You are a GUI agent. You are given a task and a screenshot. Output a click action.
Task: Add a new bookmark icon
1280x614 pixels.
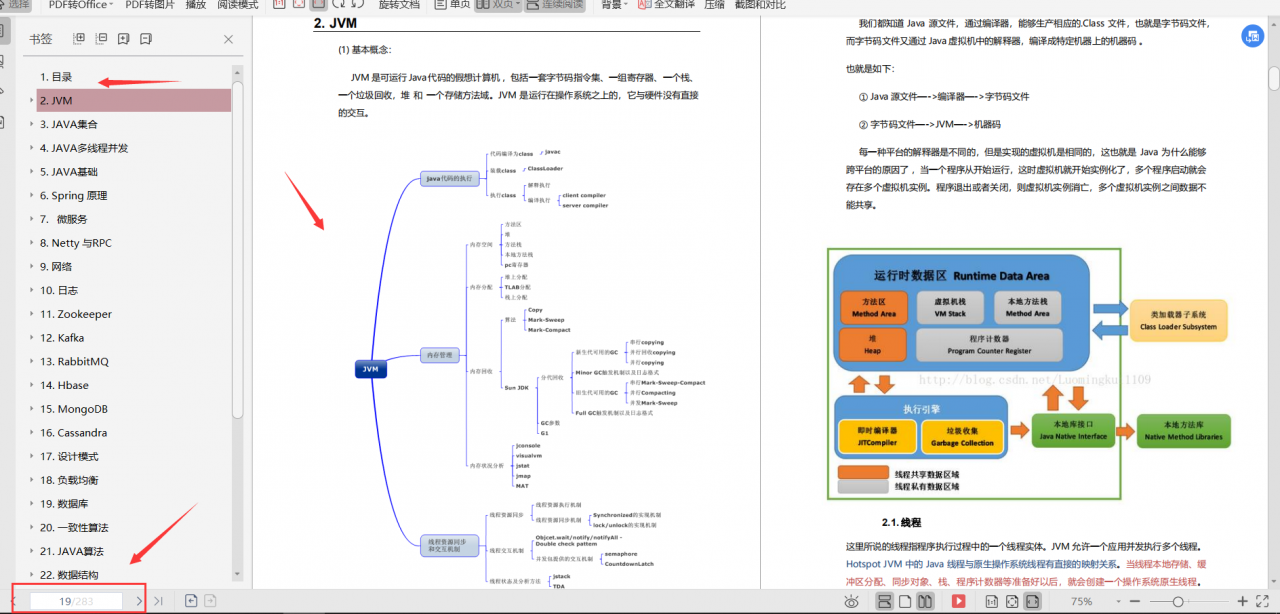(x=124, y=39)
